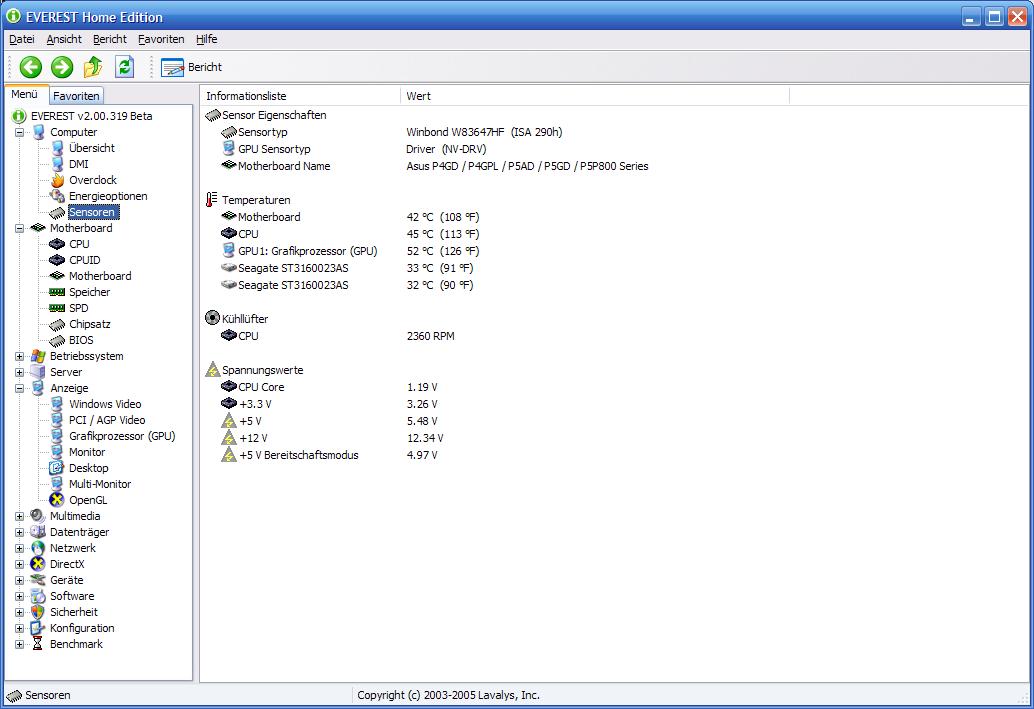
Task: Expand the Geräte node
Action: (x=20, y=580)
